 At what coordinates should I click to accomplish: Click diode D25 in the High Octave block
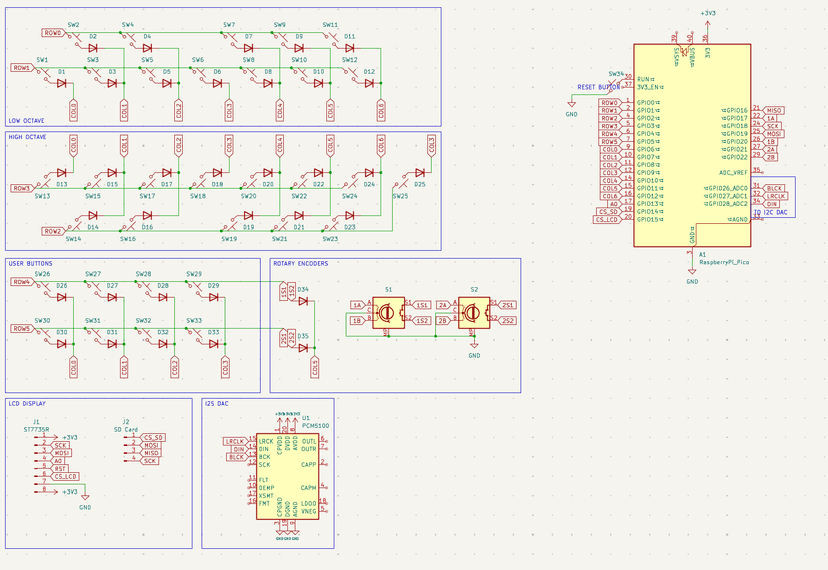419,173
